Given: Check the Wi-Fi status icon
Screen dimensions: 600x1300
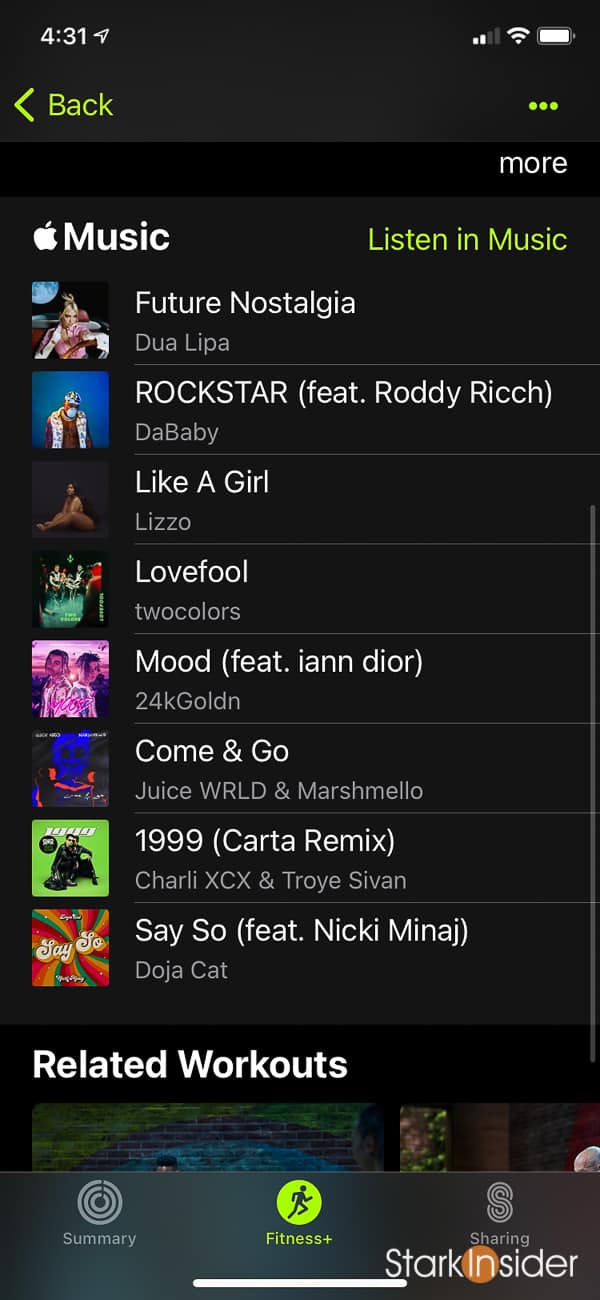Looking at the screenshot, I should [x=518, y=36].
